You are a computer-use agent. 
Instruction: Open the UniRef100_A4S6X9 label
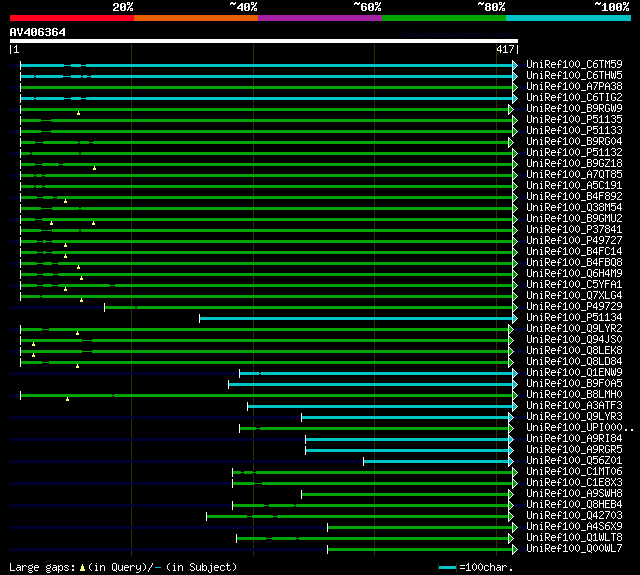[574, 527]
